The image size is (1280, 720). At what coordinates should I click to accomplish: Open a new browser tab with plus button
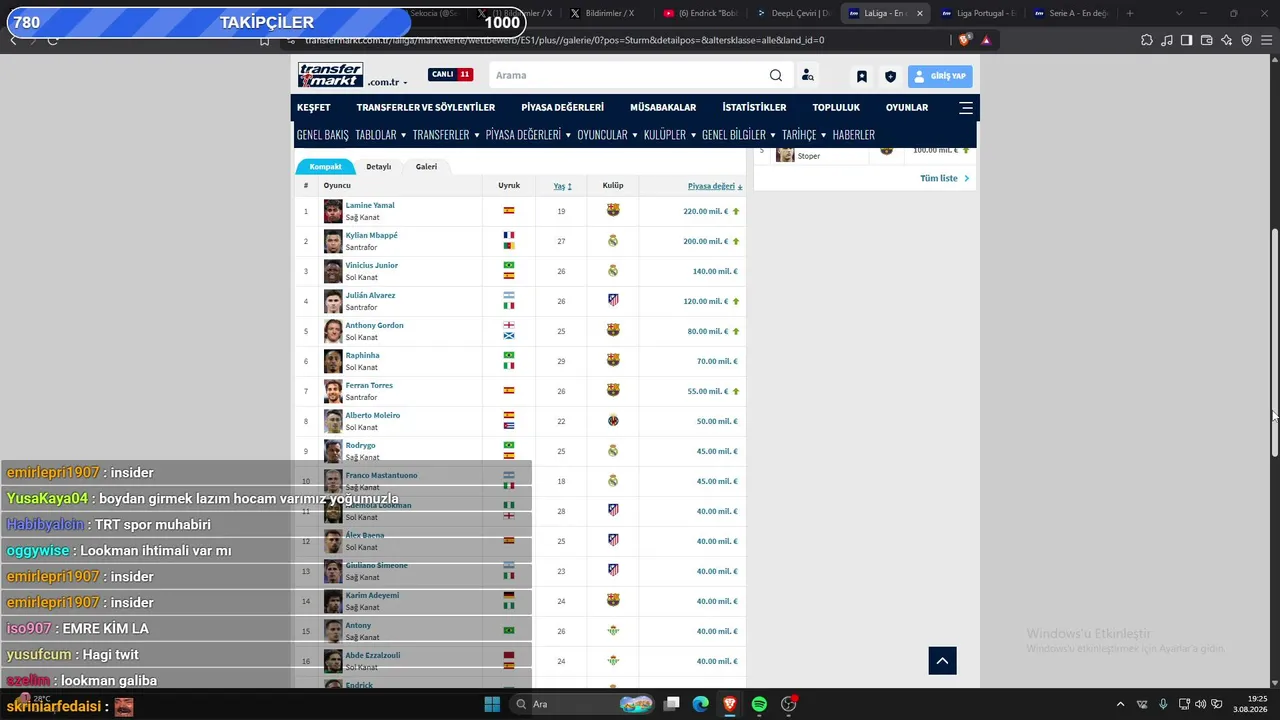(x=1130, y=13)
